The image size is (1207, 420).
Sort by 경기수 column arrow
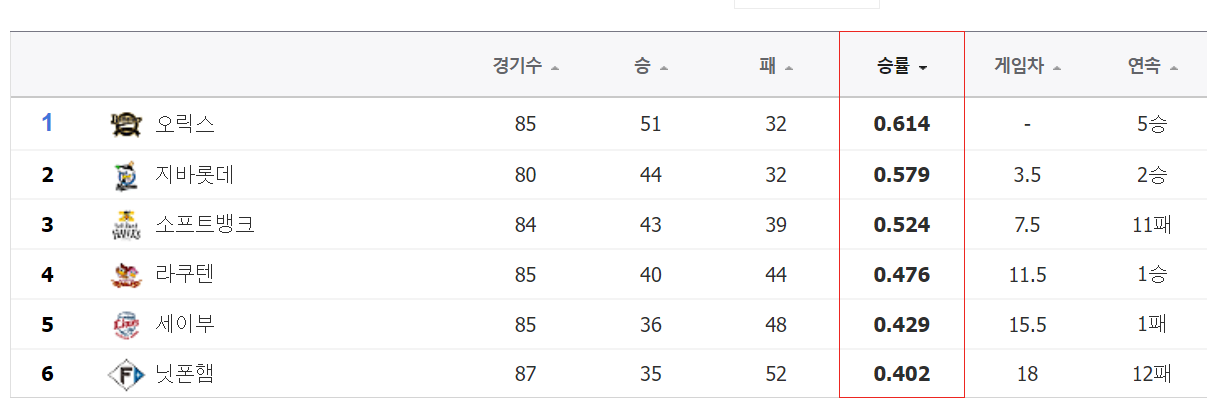tap(555, 68)
